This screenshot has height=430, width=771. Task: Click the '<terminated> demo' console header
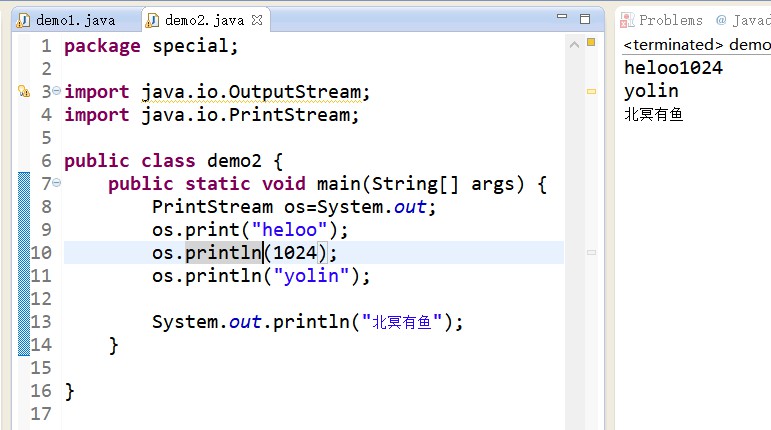point(696,45)
